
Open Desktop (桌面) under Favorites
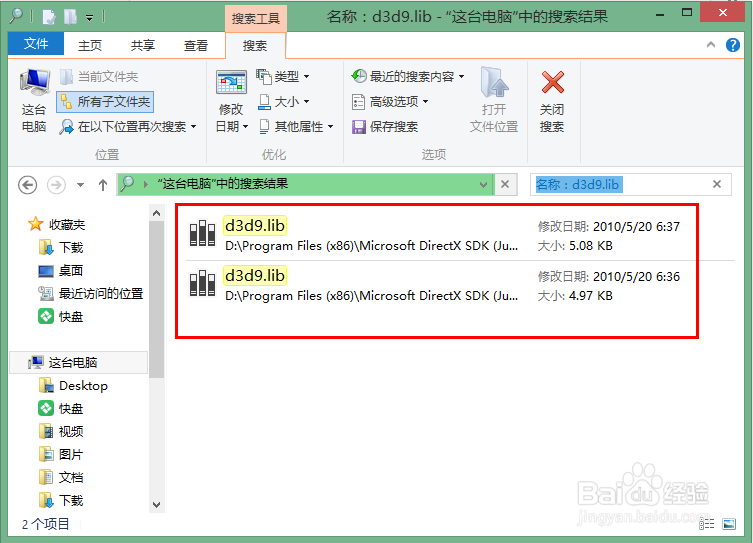point(61,270)
